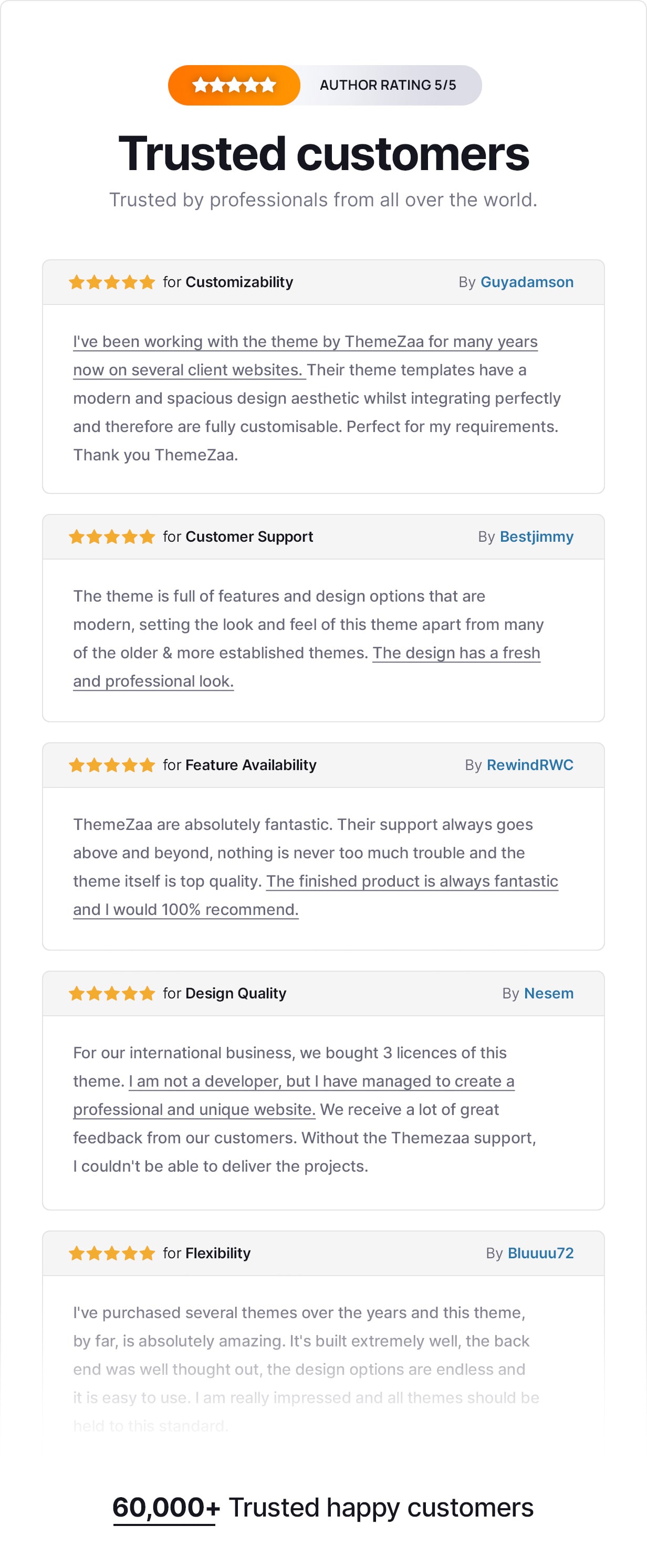Click the star rating for Flexibility review
Image resolution: width=647 pixels, height=1568 pixels.
pos(112,1254)
